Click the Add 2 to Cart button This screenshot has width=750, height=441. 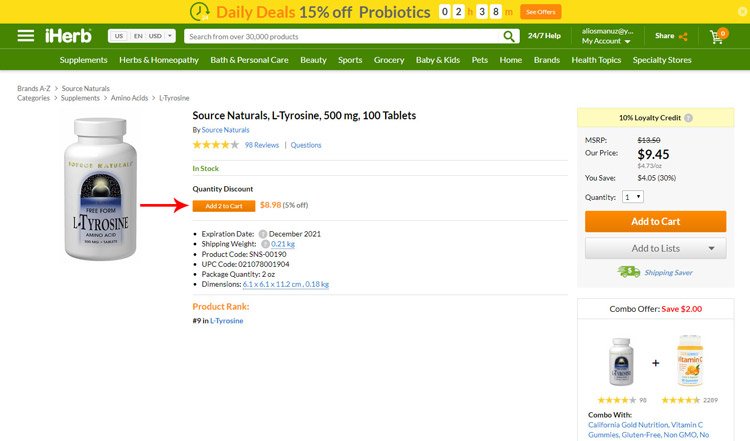[224, 206]
